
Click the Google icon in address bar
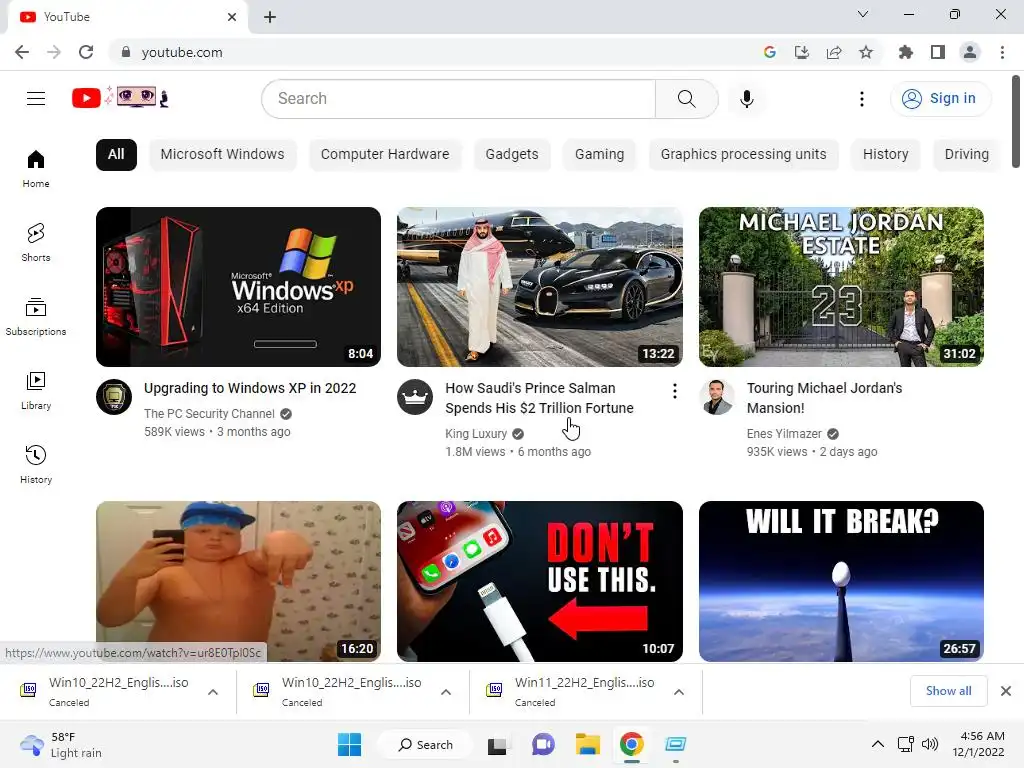(770, 52)
